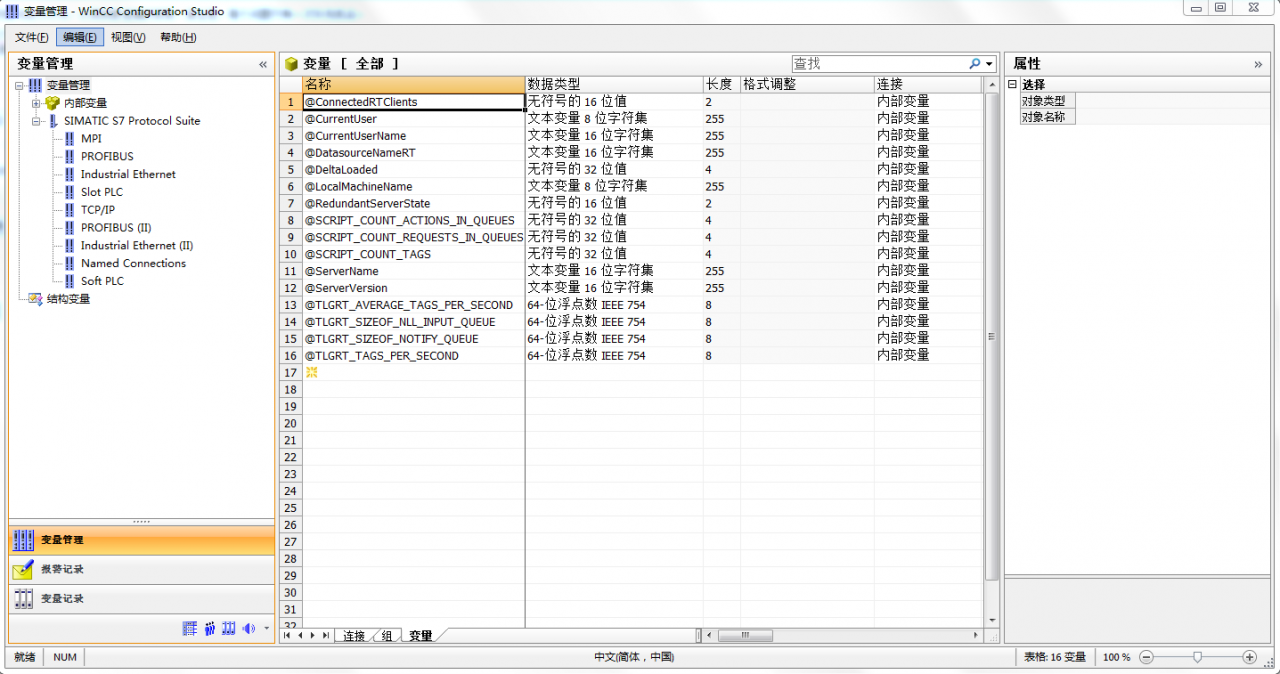
Task: Open the 文件(F) menu
Action: point(32,37)
